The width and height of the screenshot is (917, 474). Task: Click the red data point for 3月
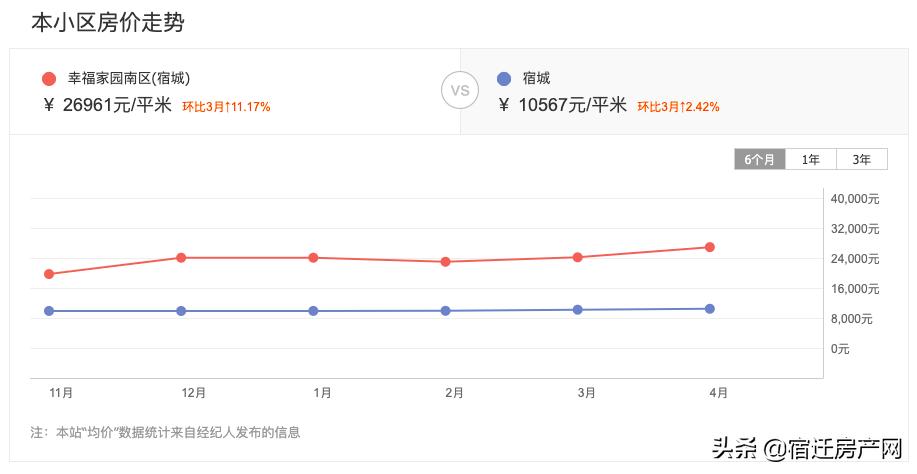click(577, 257)
